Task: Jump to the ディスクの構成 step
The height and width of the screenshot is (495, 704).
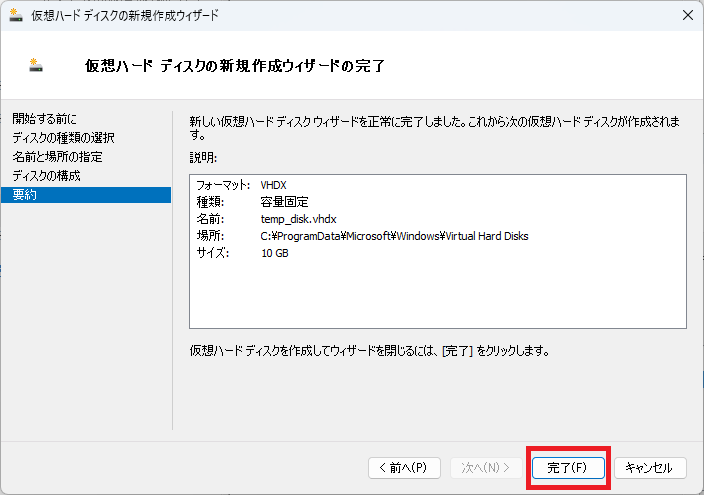Action: (46, 176)
